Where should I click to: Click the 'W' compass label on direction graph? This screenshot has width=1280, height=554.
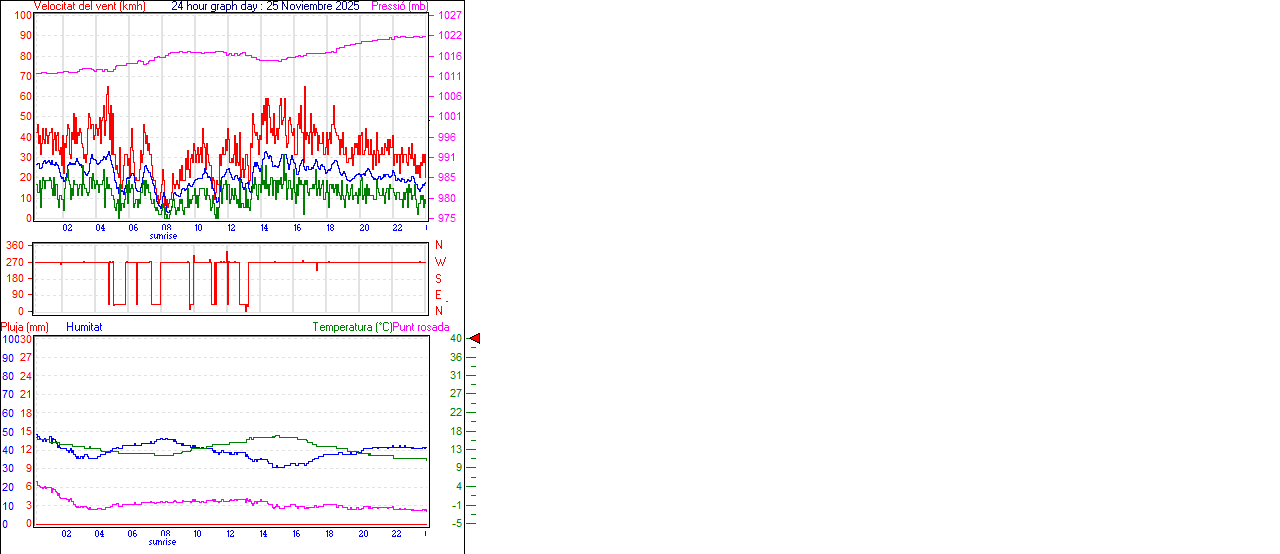coord(440,262)
